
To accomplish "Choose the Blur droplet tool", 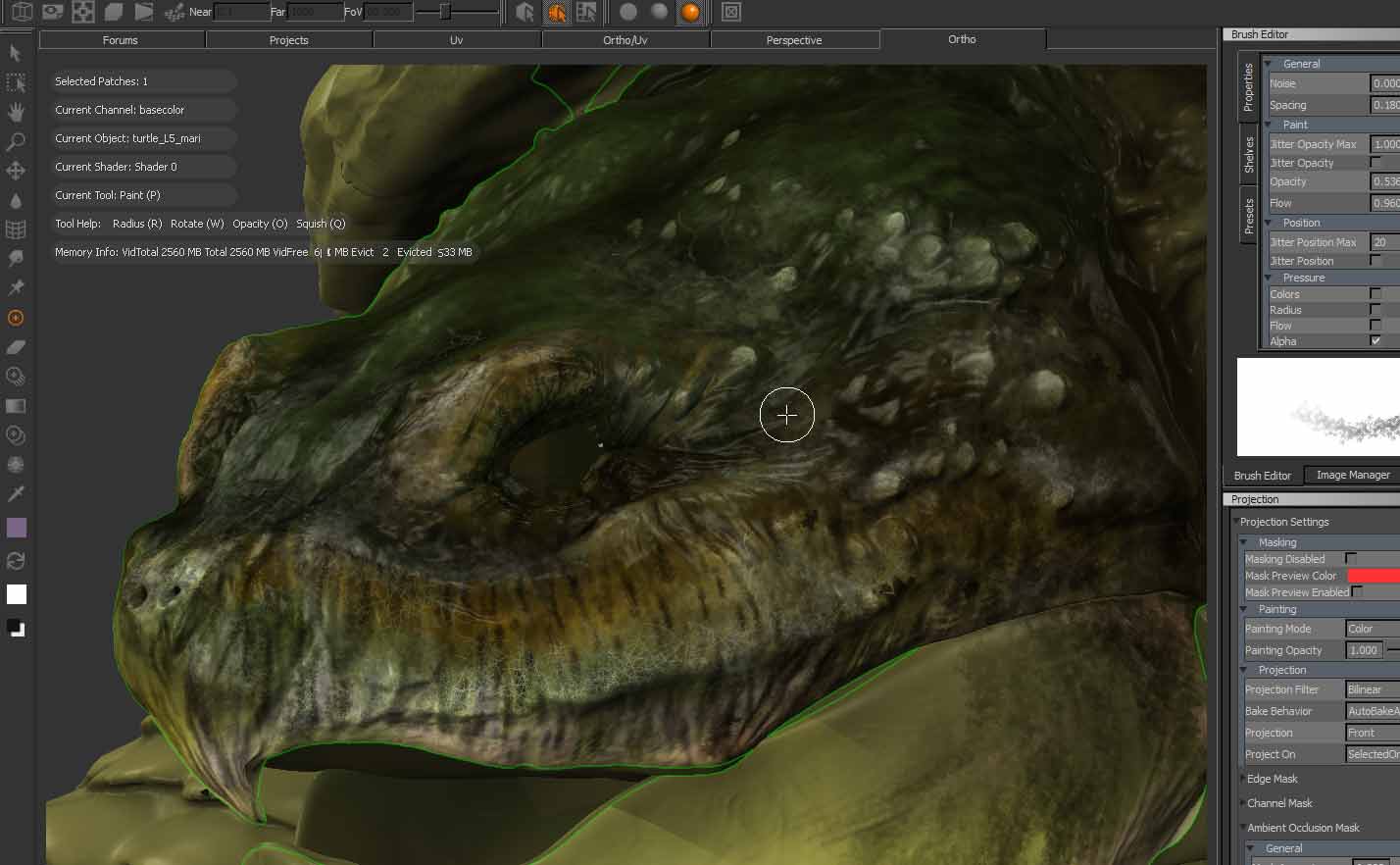I will click(x=16, y=200).
